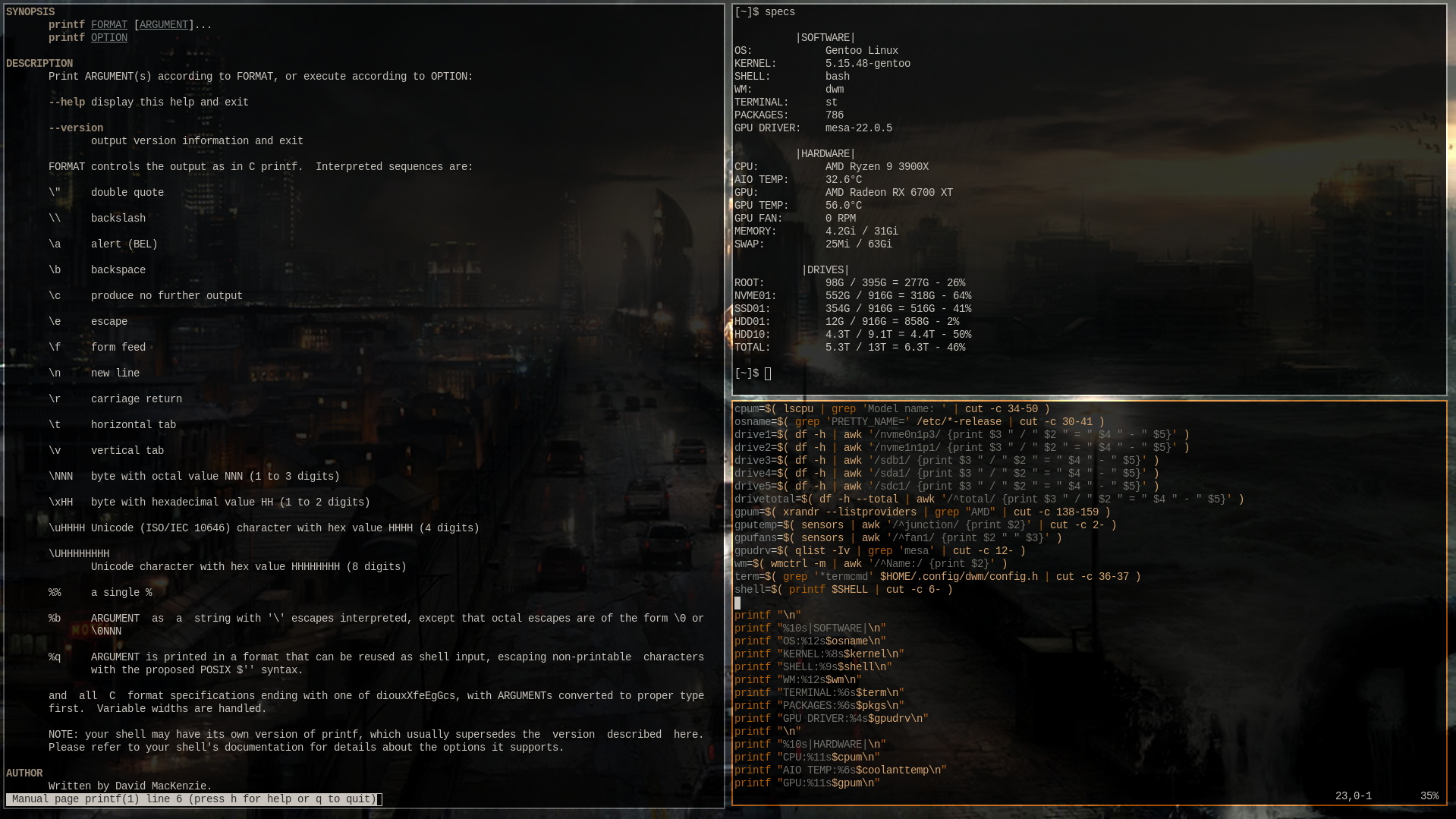The image size is (1456, 819).
Task: Click the drive1= nvme0n1p3 line
Action: pos(962,435)
